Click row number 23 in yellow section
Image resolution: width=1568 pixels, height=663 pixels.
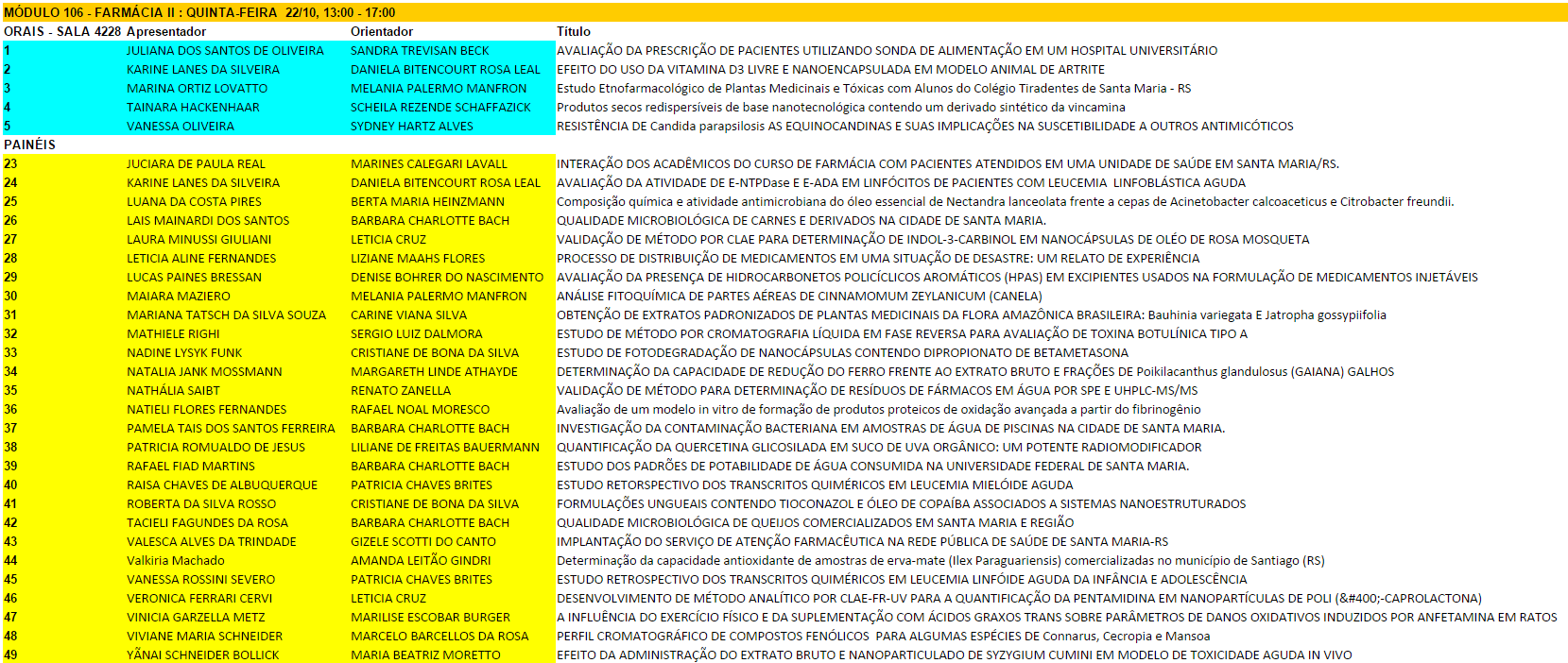point(10,163)
